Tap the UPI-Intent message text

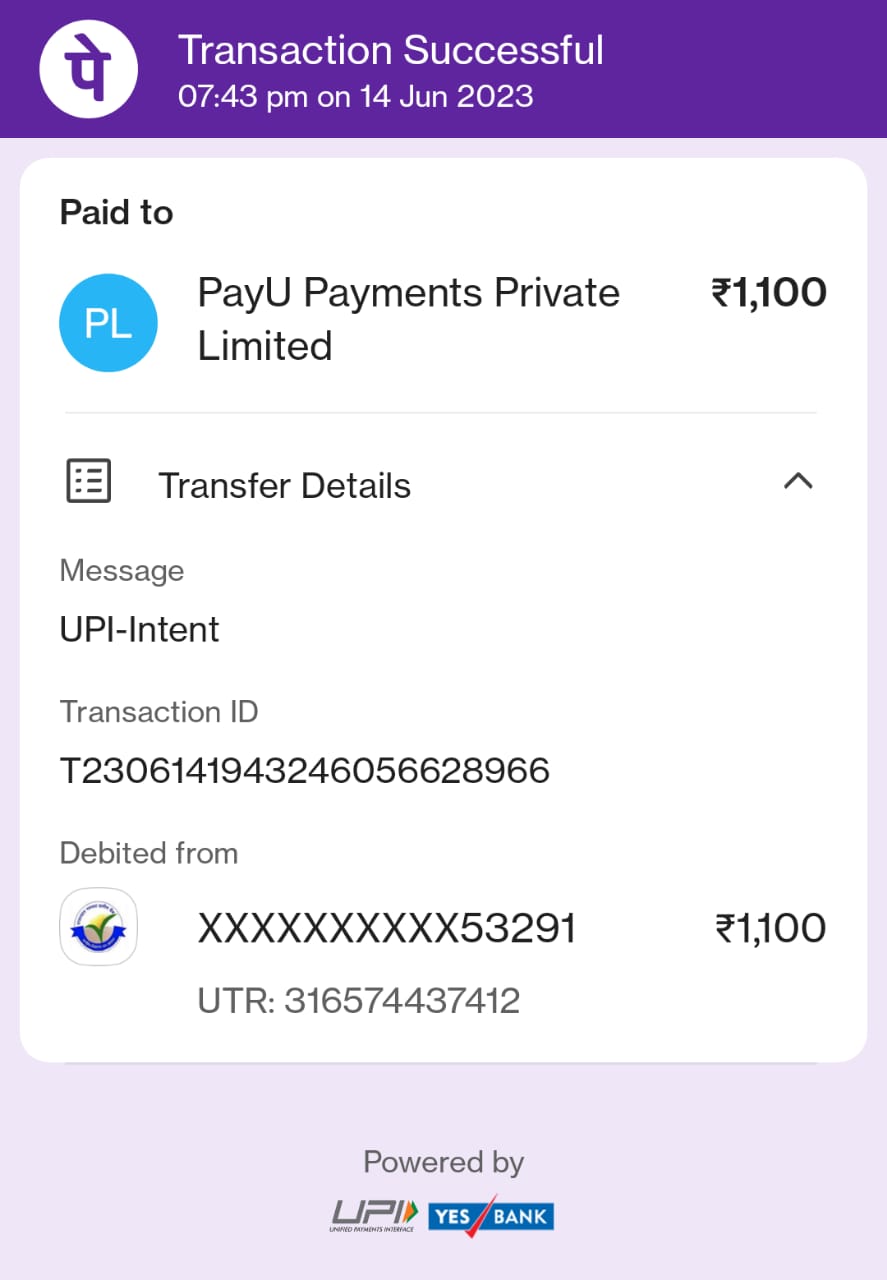tap(139, 630)
